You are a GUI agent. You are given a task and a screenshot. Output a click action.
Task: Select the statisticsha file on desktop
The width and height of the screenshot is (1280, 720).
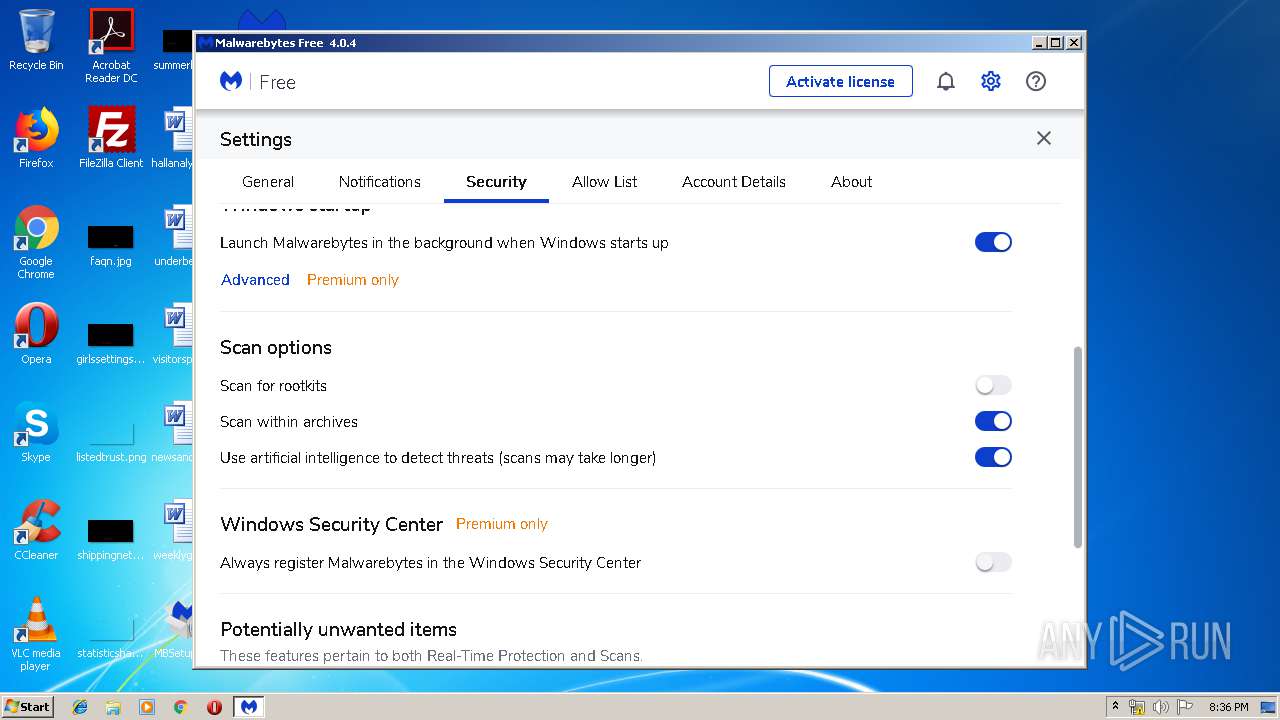click(x=111, y=635)
